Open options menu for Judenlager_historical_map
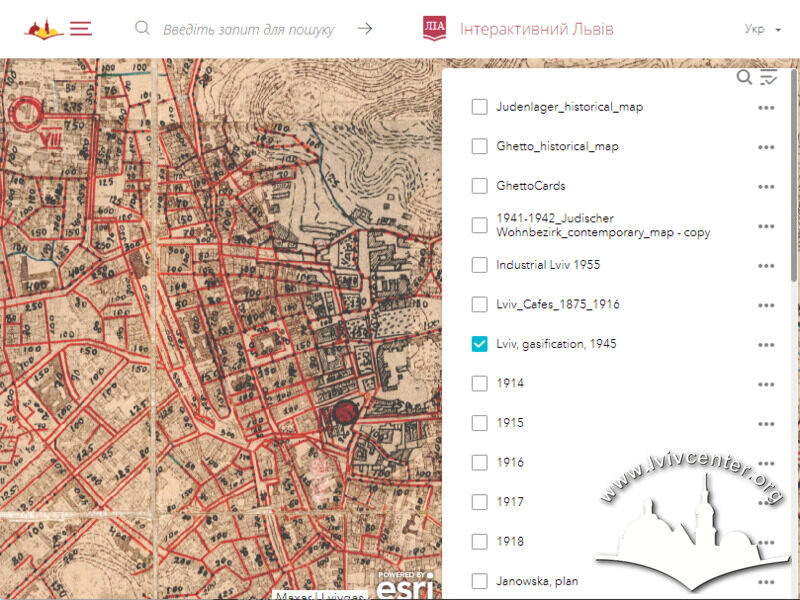800x600 pixels. coord(766,108)
